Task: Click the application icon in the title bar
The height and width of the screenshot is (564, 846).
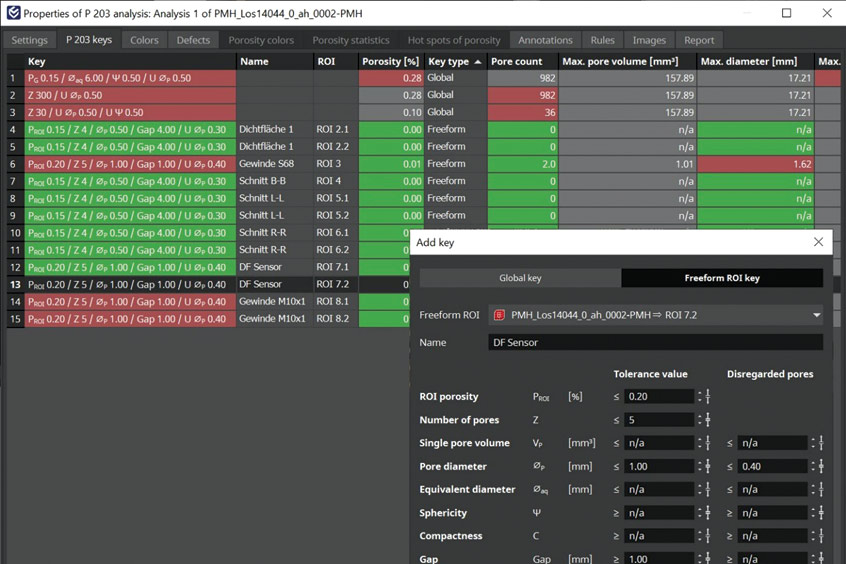Action: pyautogui.click(x=13, y=13)
